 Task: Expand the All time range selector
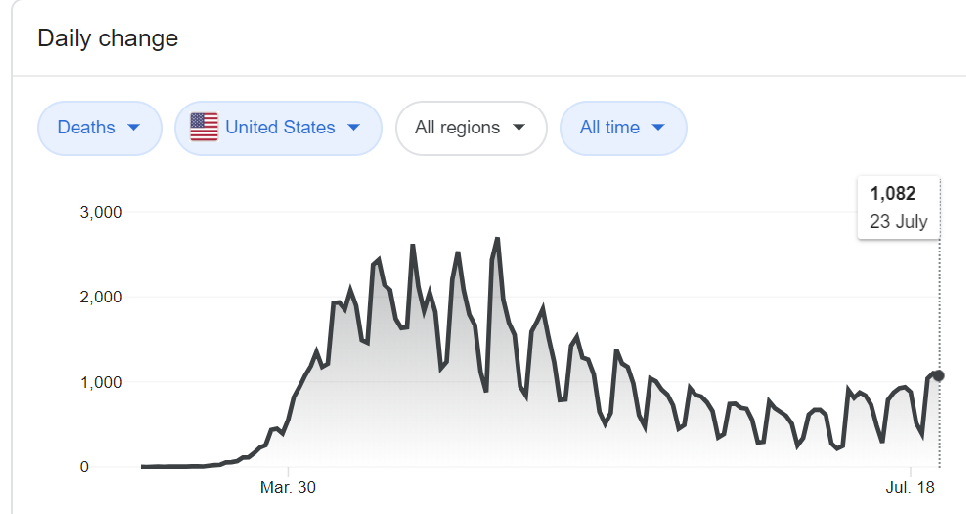[x=623, y=128]
